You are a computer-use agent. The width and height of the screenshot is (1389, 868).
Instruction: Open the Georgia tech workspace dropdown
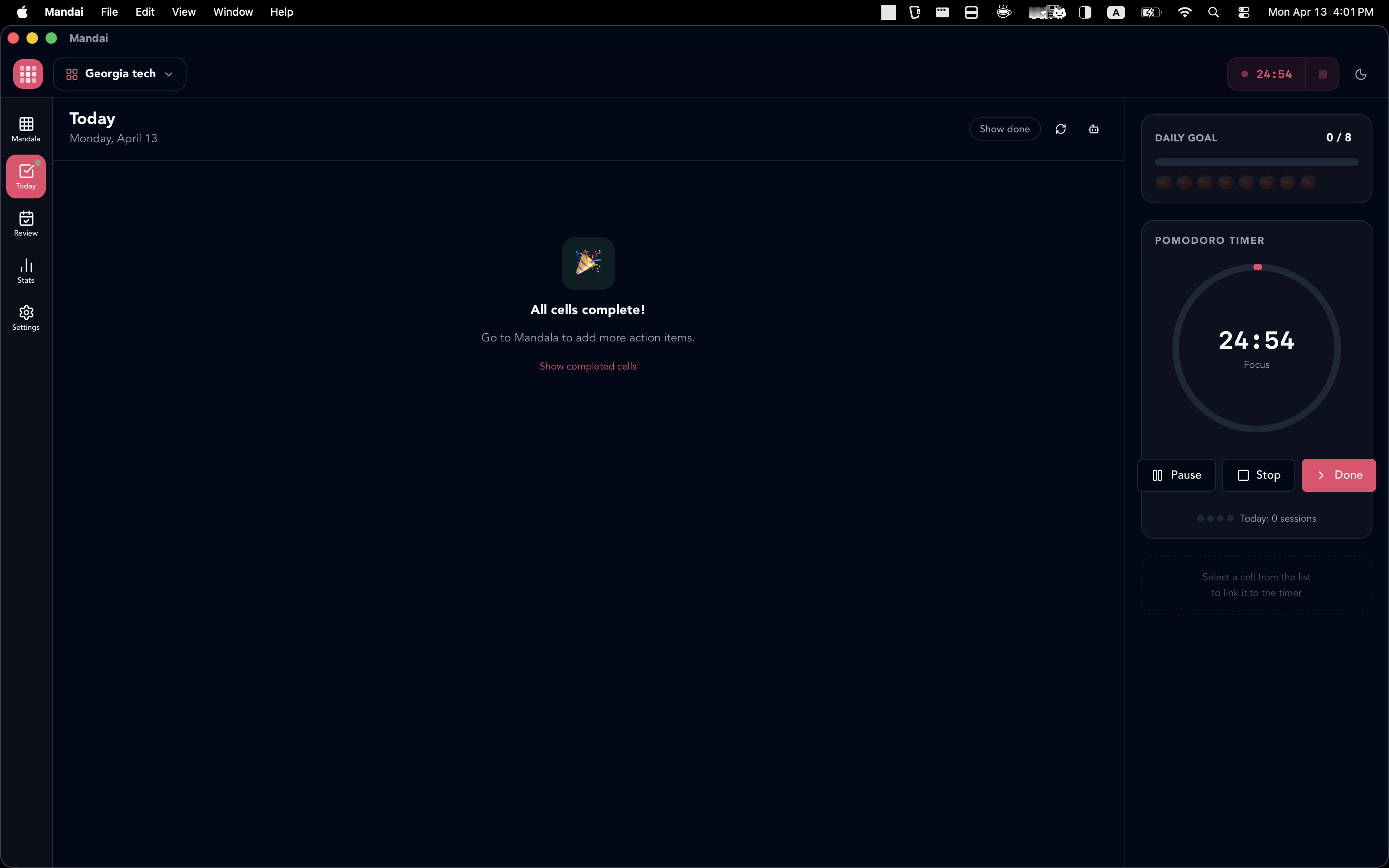(x=119, y=74)
